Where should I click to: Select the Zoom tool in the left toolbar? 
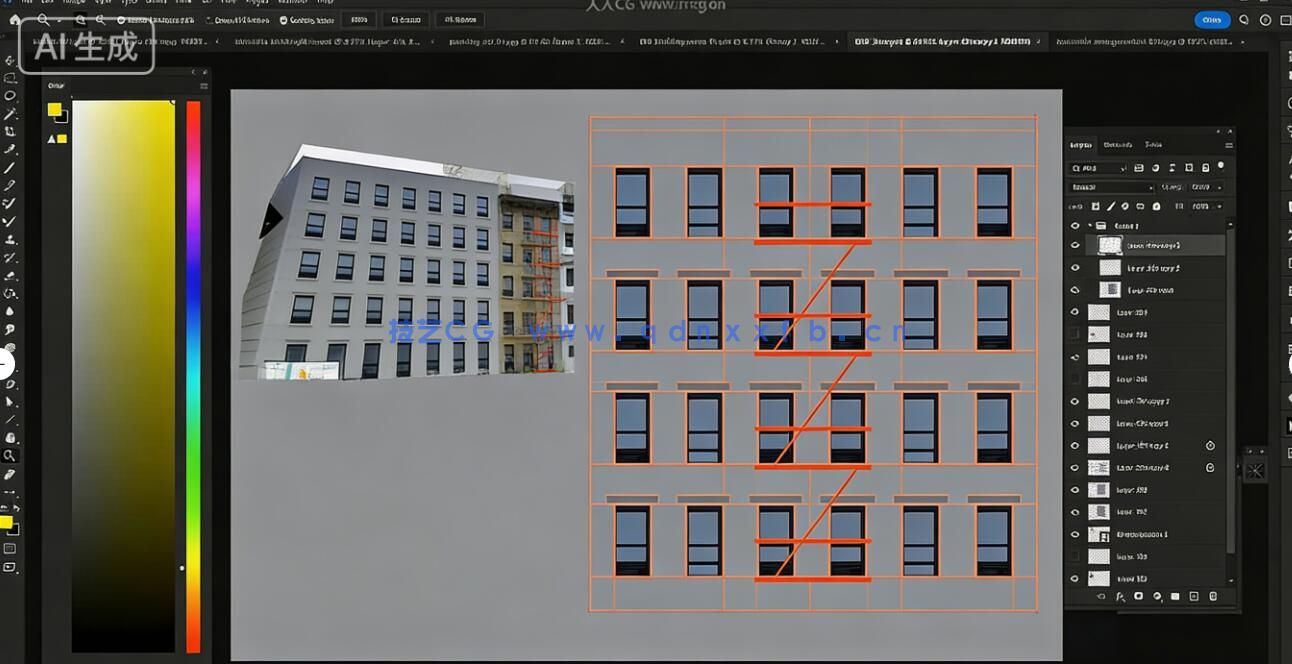click(x=10, y=456)
